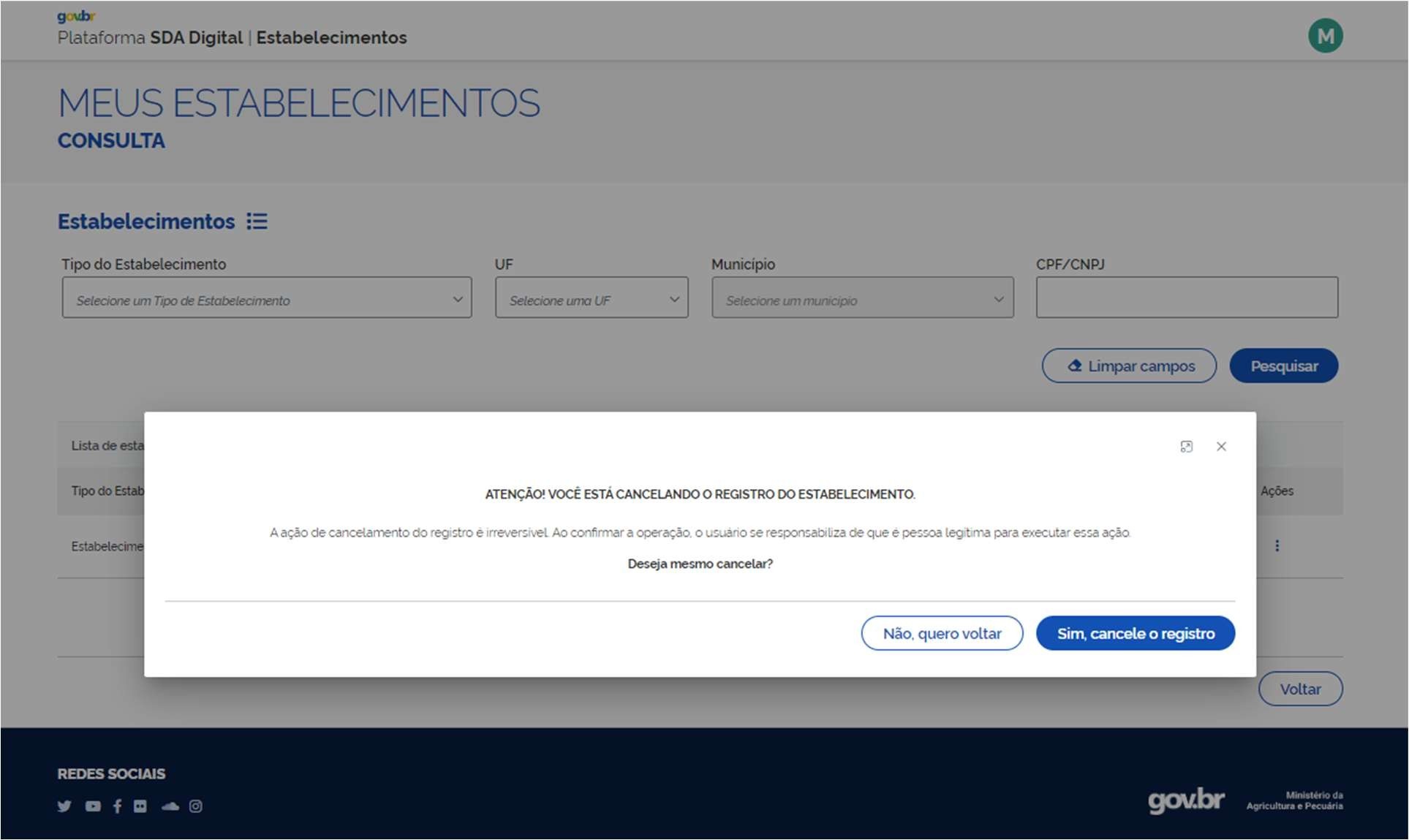
Task: Click the CPF/CNPJ input field
Action: click(x=1186, y=298)
